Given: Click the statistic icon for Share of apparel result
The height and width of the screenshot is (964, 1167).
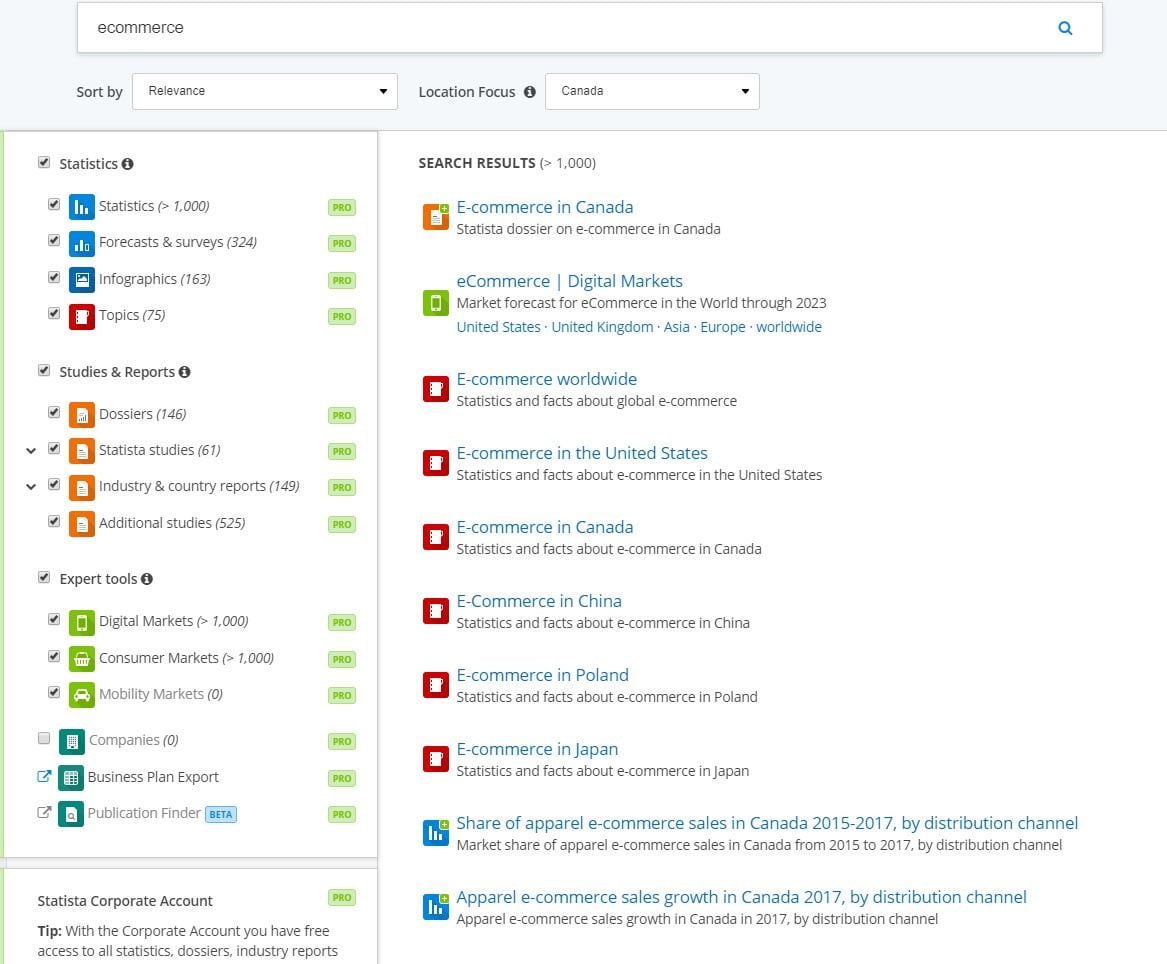Looking at the screenshot, I should pyautogui.click(x=436, y=832).
